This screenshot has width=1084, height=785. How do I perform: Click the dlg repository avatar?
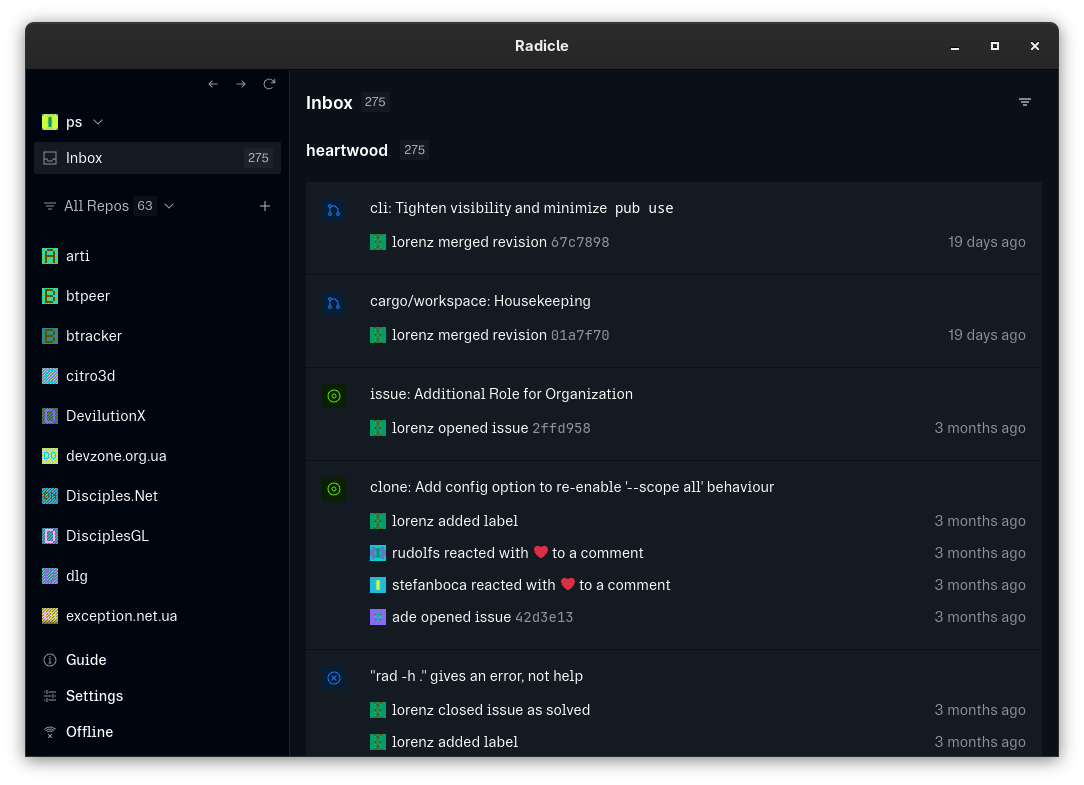coord(50,576)
